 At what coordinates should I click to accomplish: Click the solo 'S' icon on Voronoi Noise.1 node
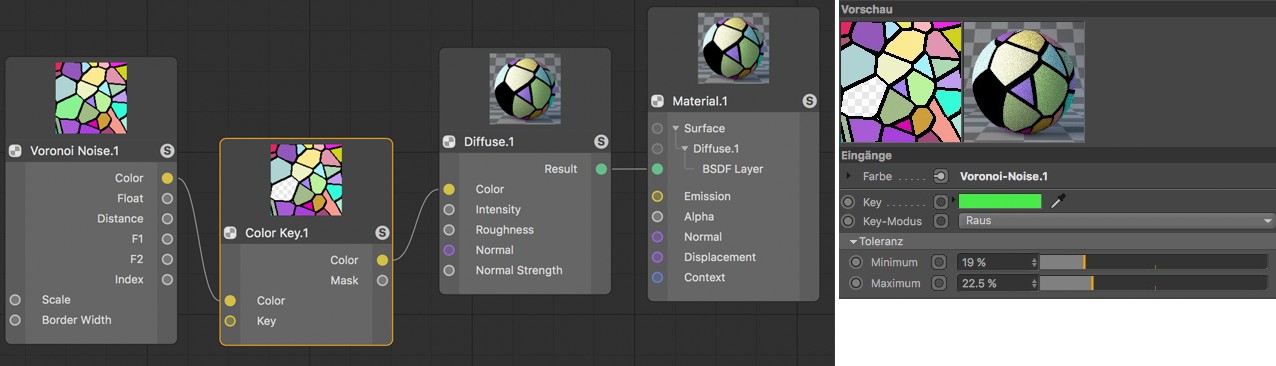point(167,151)
